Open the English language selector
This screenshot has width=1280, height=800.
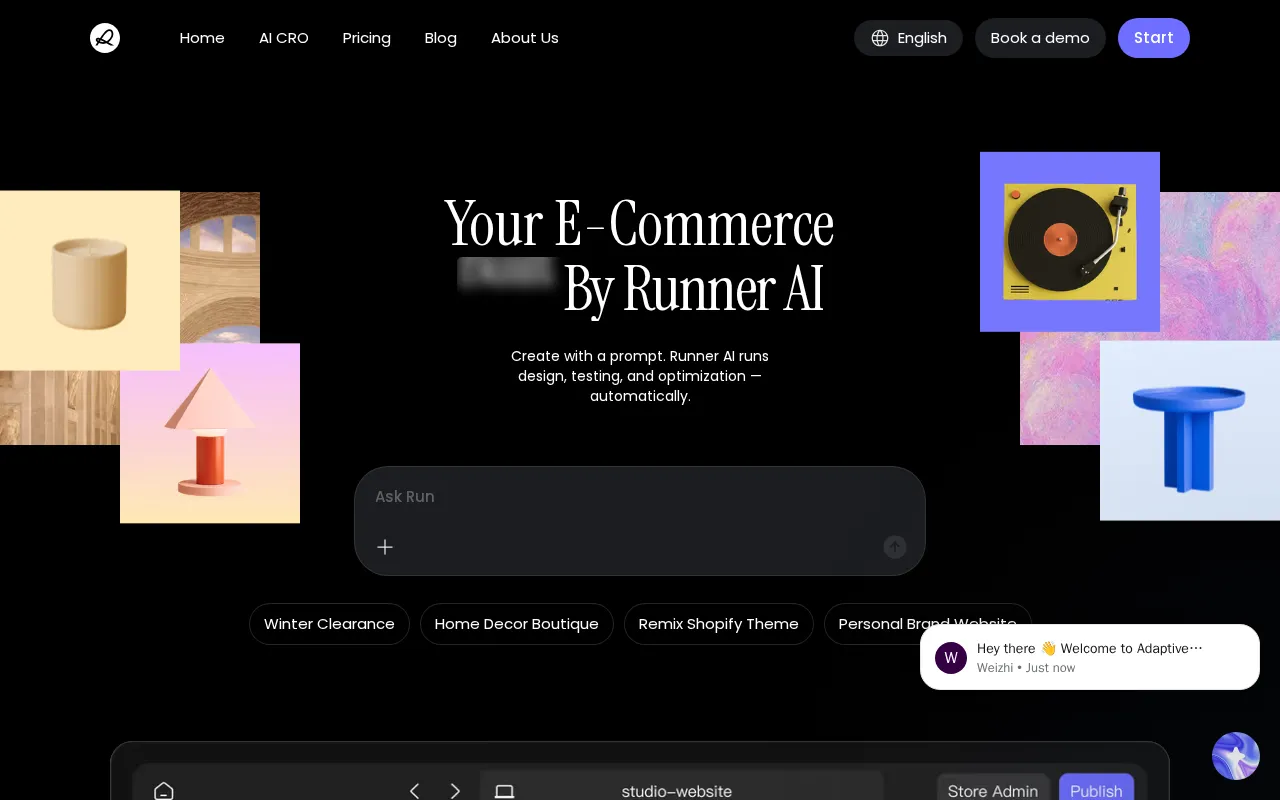[908, 38]
